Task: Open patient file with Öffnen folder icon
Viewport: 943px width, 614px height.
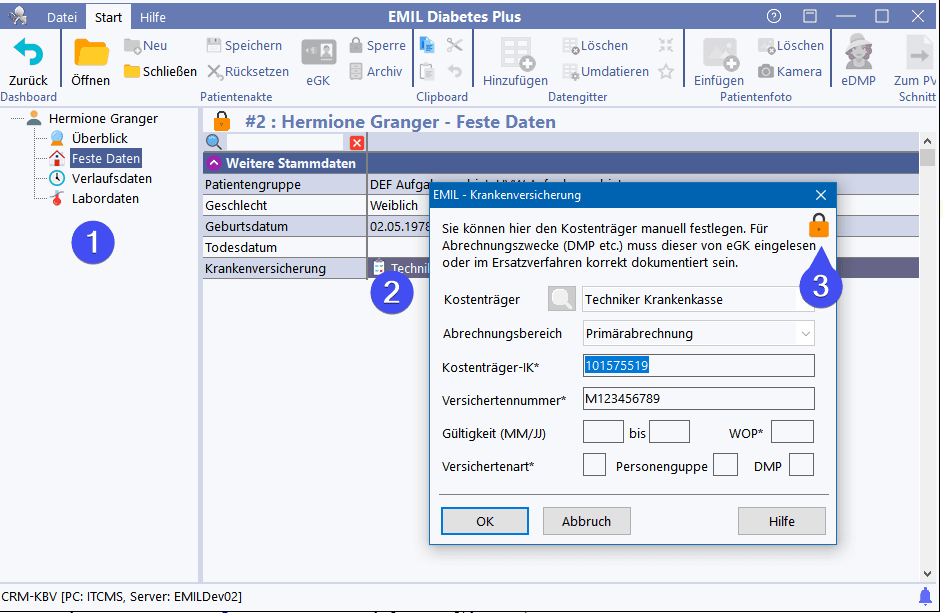Action: pos(91,53)
